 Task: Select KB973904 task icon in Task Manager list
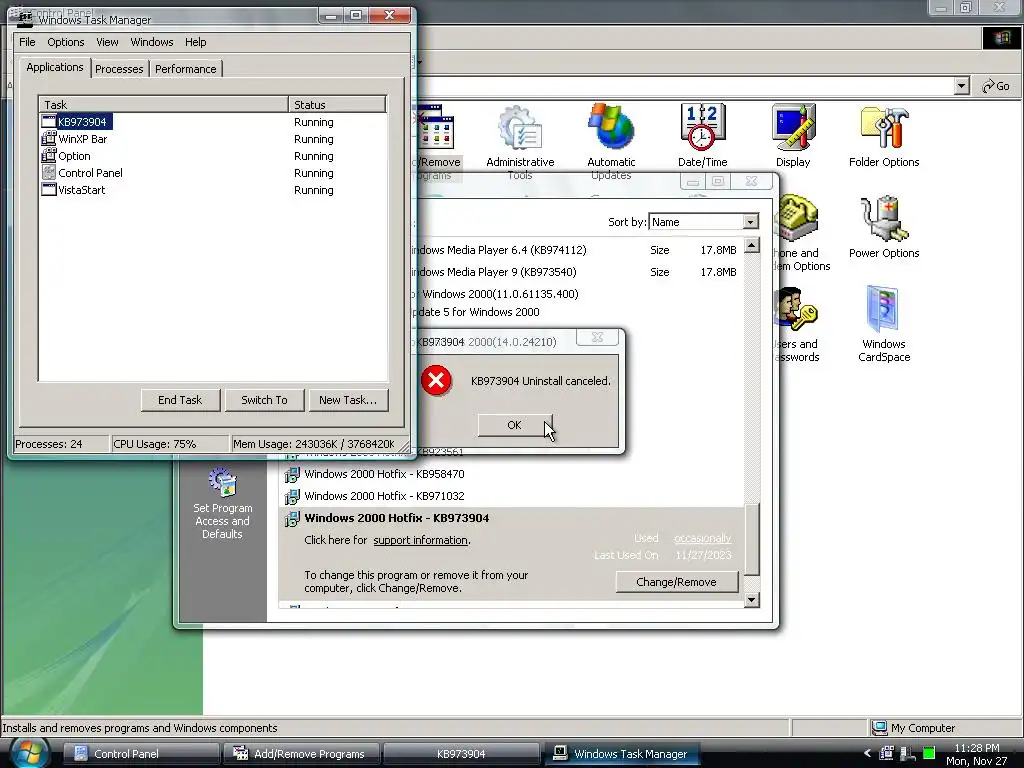pos(49,121)
